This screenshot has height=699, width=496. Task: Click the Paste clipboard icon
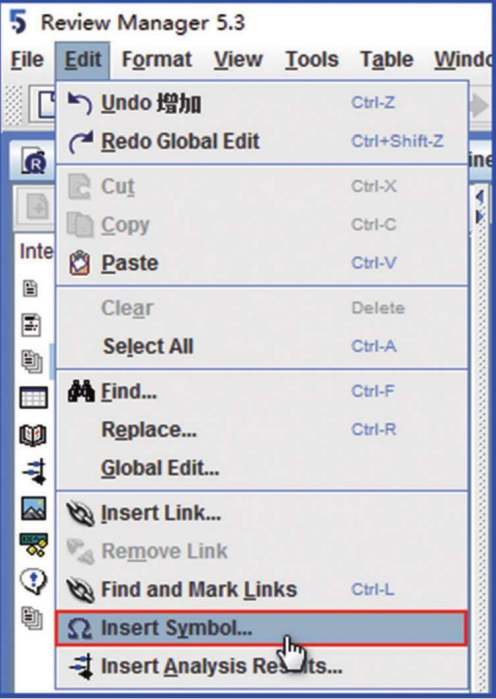tap(79, 263)
